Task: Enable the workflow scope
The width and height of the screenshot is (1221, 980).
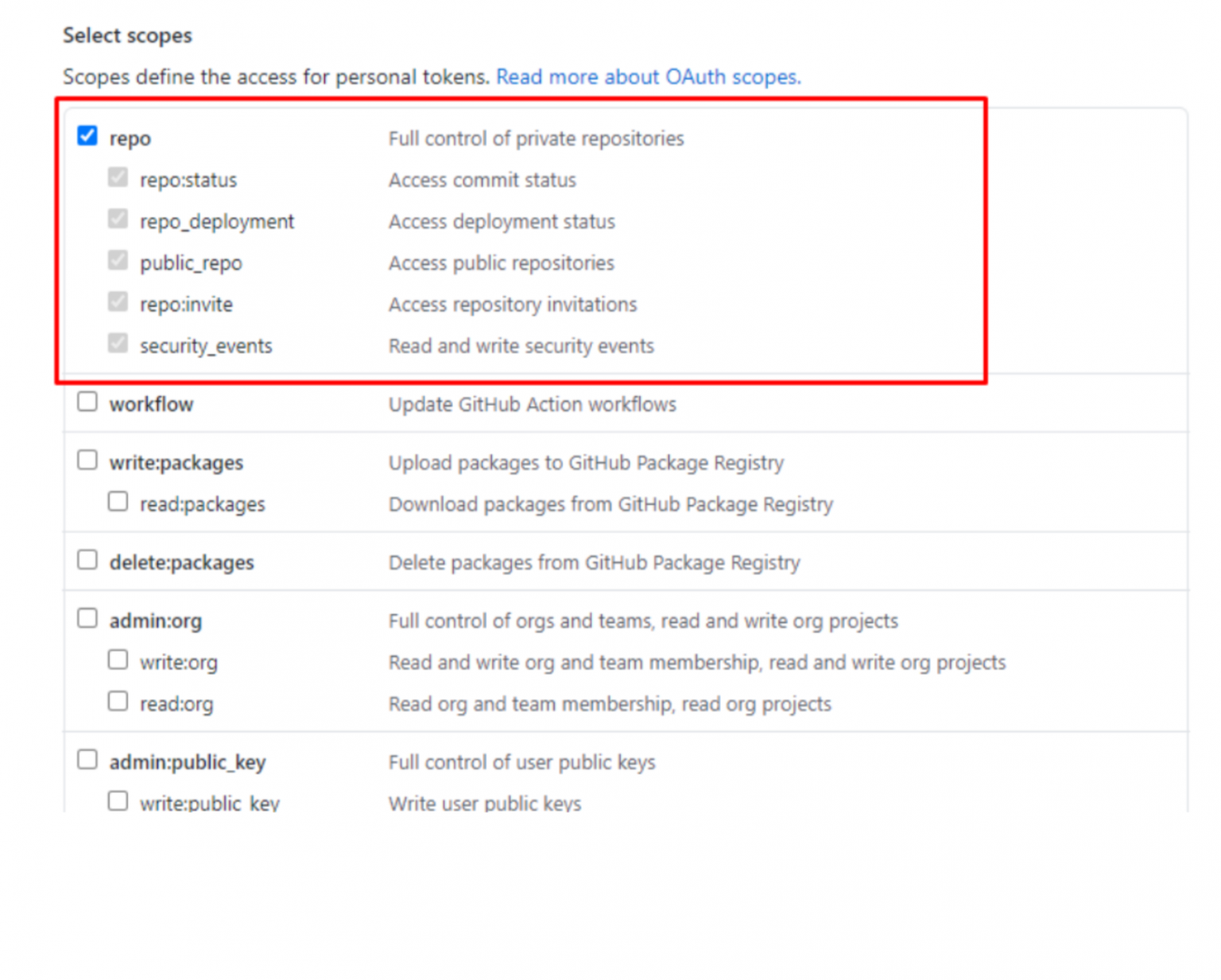Action: coord(87,401)
